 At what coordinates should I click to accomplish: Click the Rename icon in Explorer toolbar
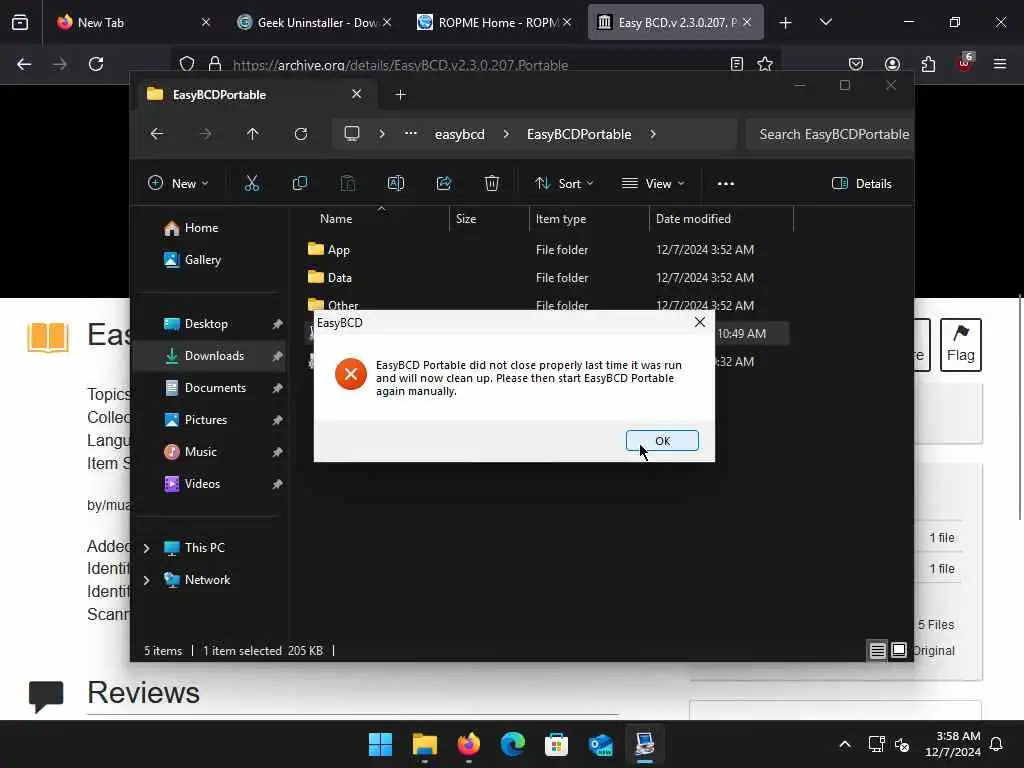pos(396,184)
